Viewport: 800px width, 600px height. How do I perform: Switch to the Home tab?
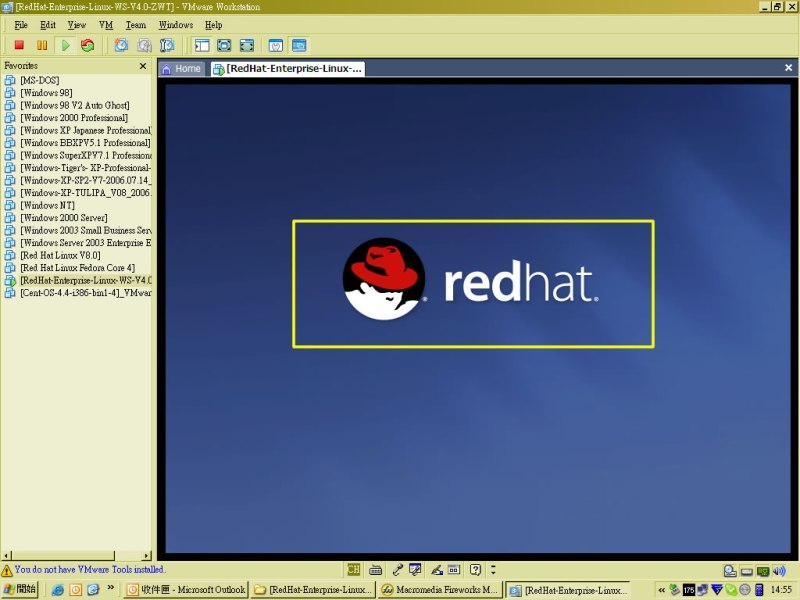(182, 69)
